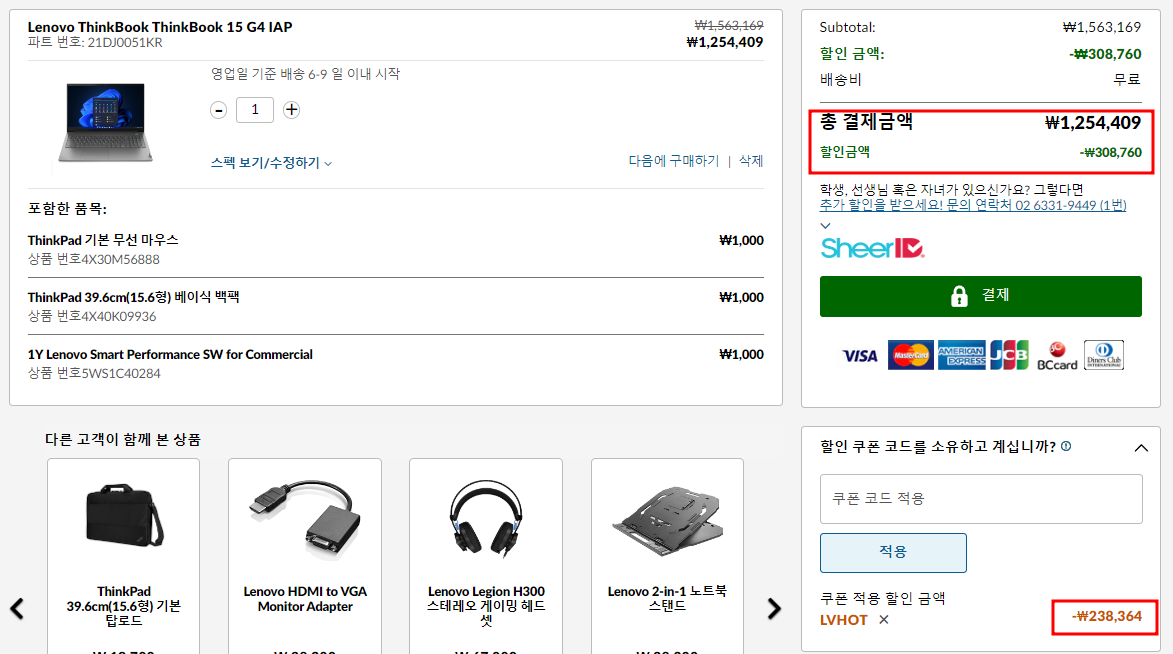Open the student discount 추가 할인 link
This screenshot has width=1173, height=654.
tap(973, 205)
